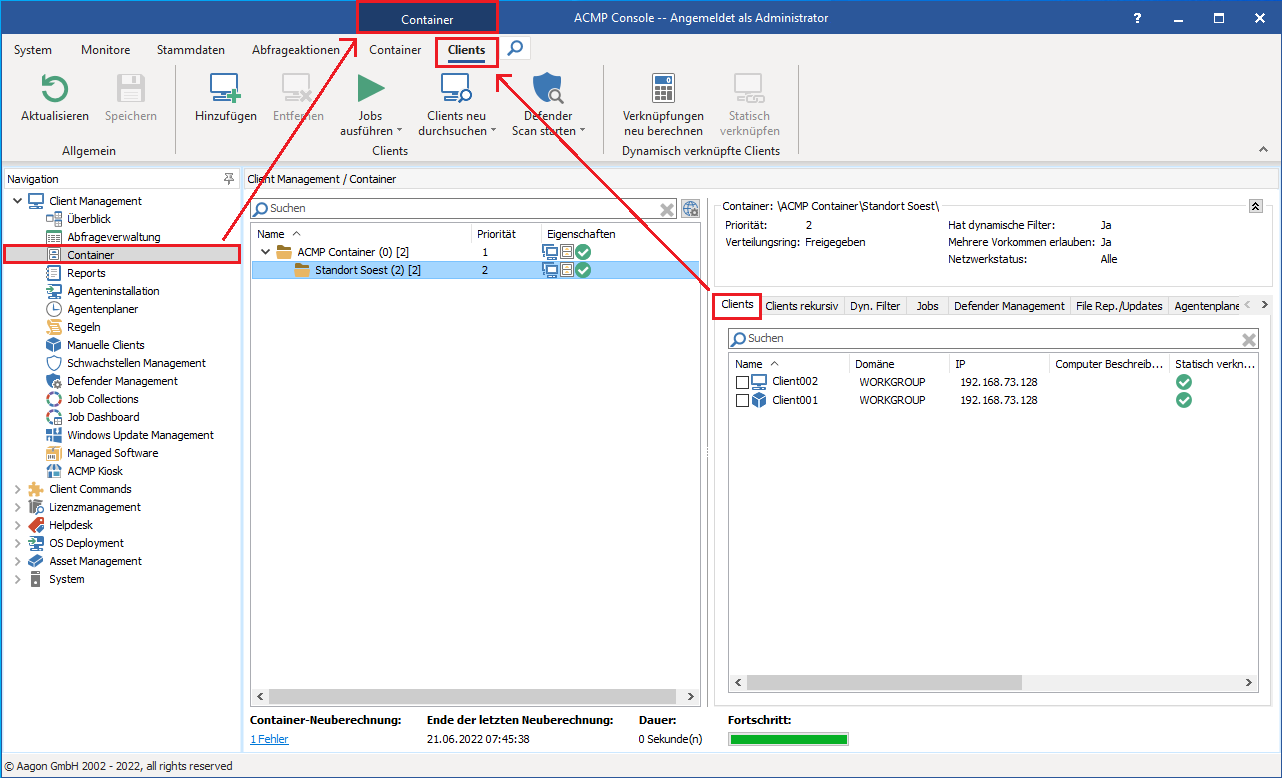Viewport: 1282px width, 778px height.
Task: Expand the Lizenzmanagement node
Action: (17, 507)
